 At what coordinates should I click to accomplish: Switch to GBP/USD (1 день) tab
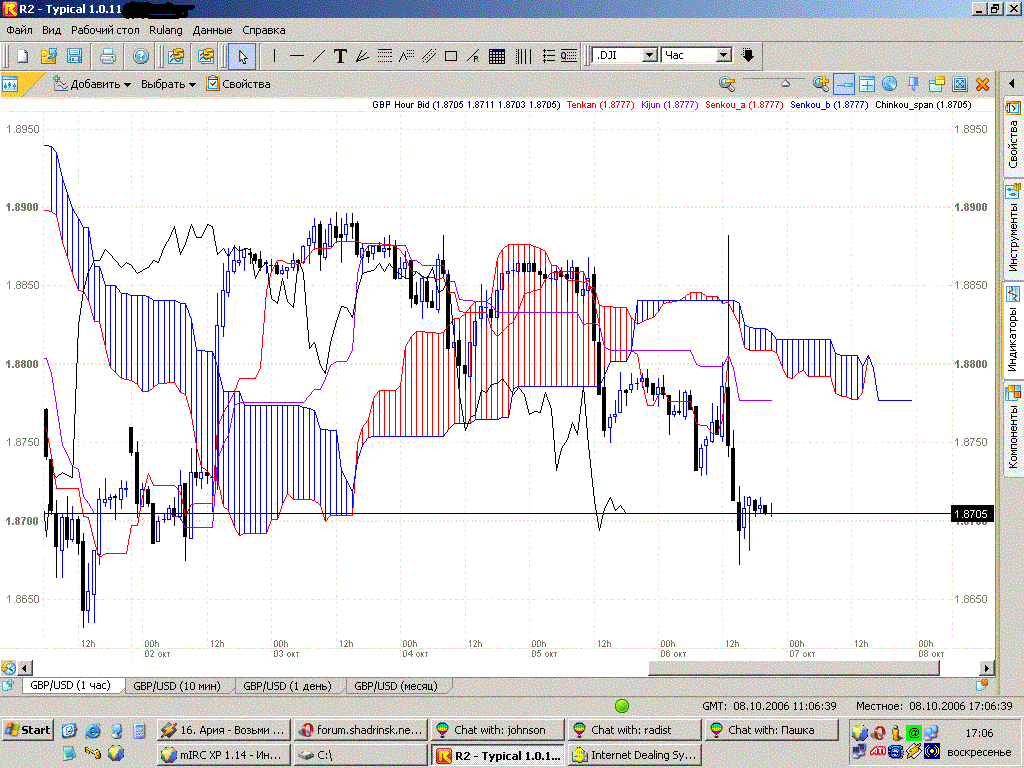tap(287, 686)
